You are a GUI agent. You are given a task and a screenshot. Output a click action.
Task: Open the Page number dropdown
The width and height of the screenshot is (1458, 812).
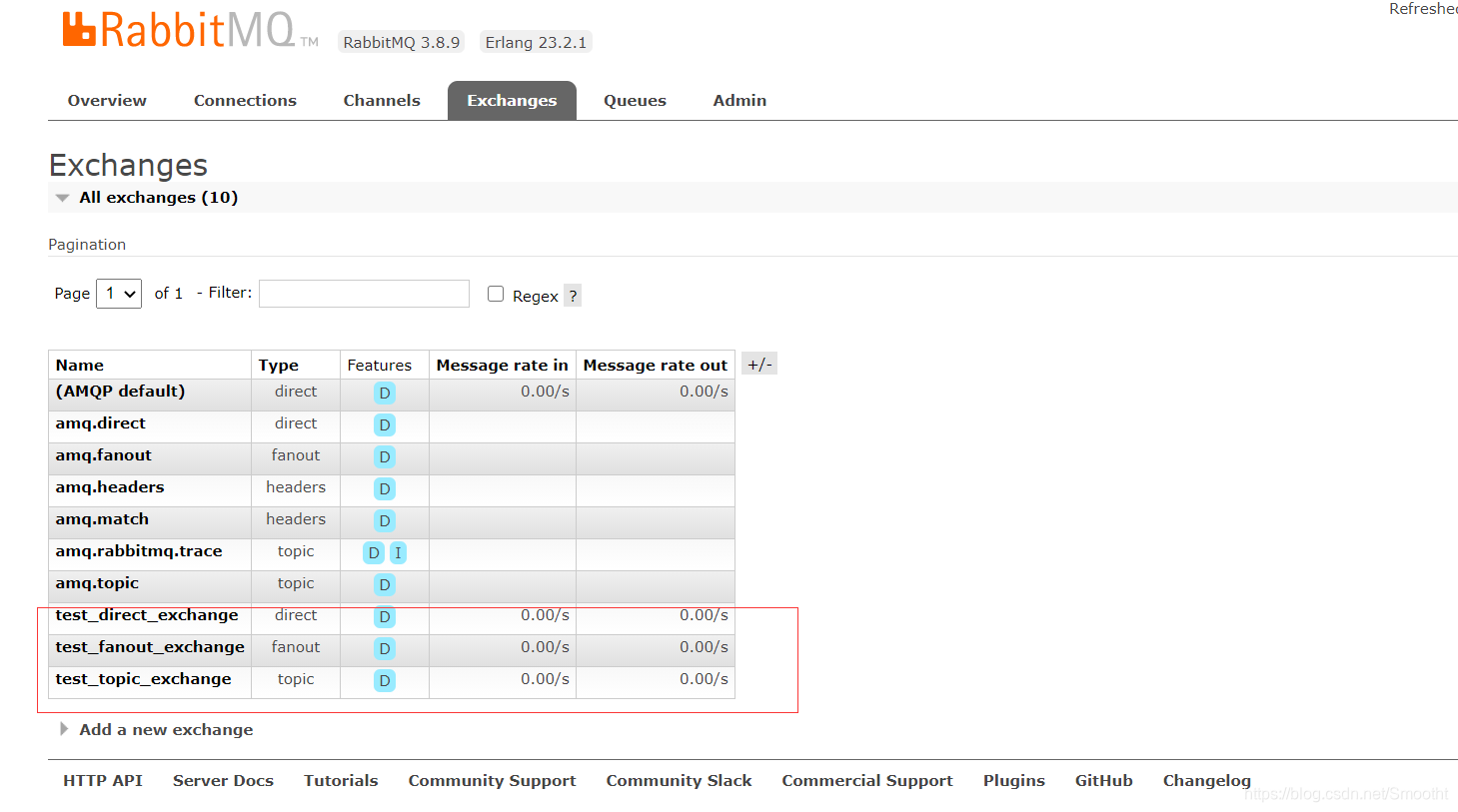(119, 294)
